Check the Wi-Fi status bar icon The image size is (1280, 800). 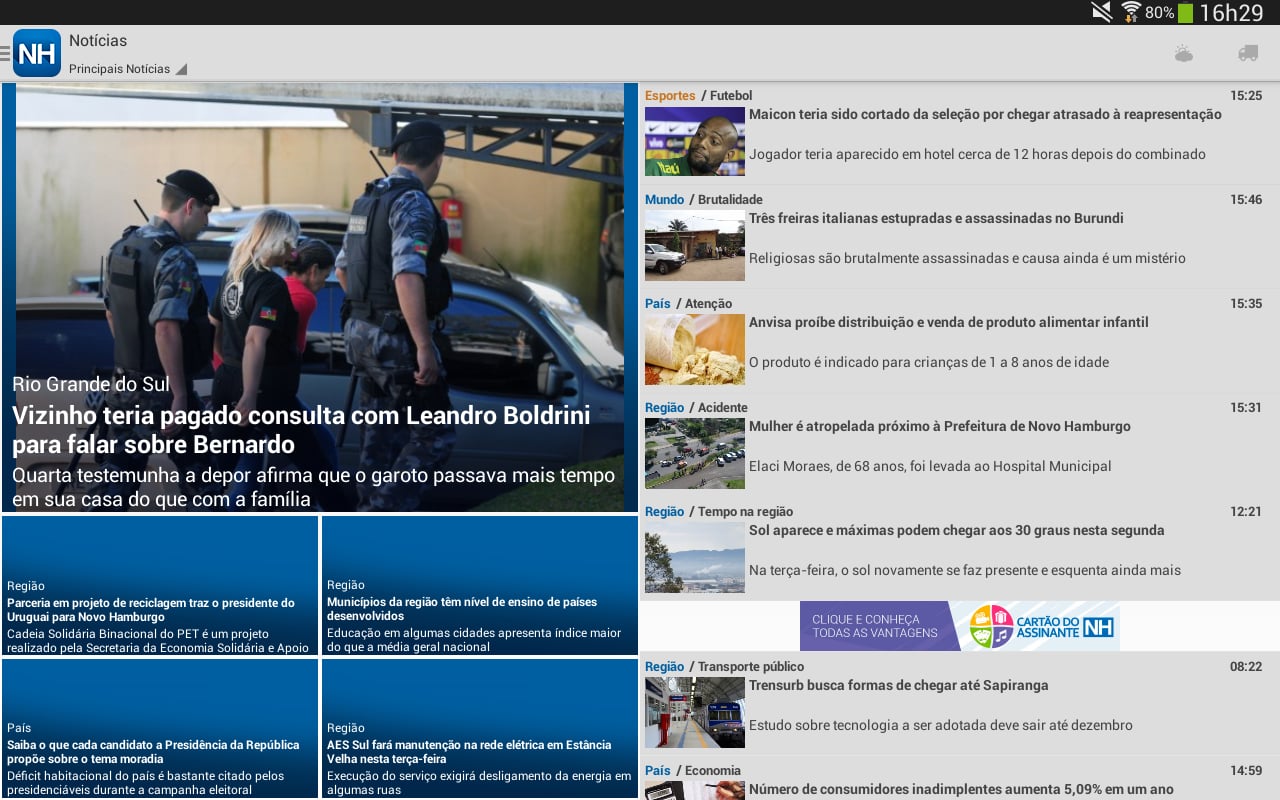(1131, 12)
